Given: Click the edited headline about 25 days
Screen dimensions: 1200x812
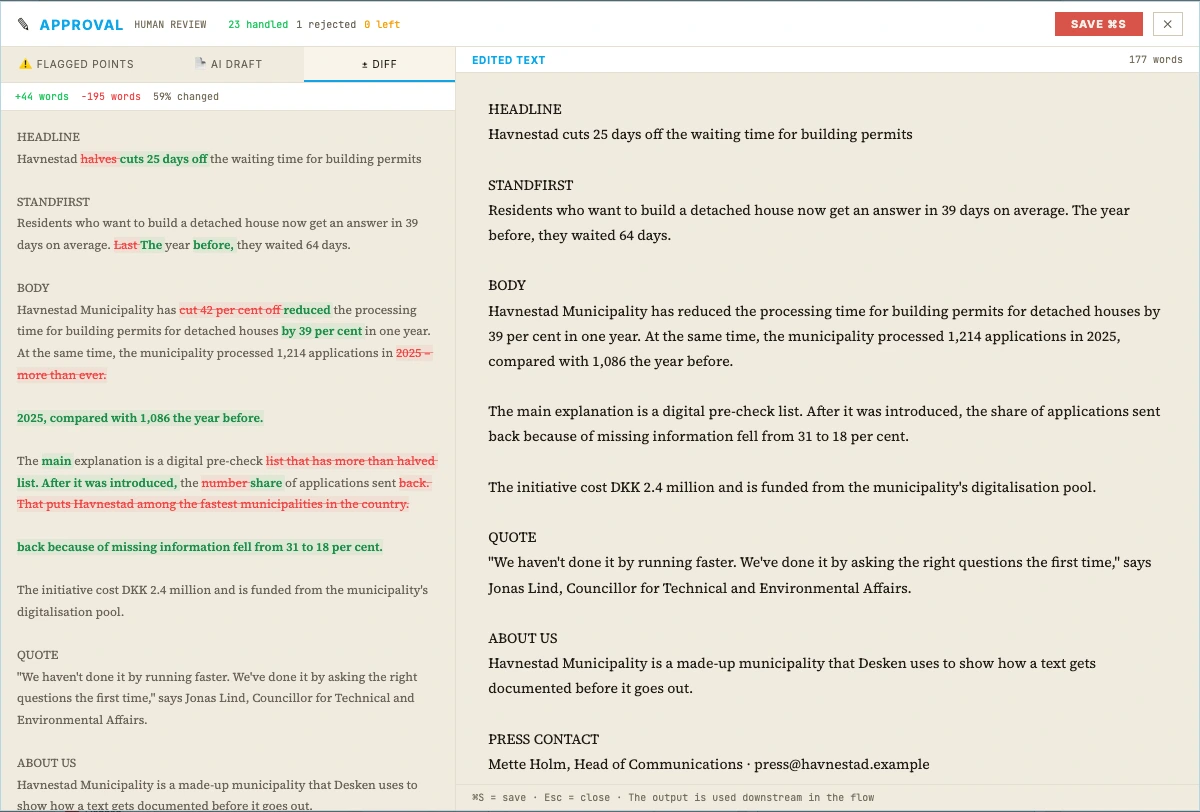Looking at the screenshot, I should coord(700,134).
